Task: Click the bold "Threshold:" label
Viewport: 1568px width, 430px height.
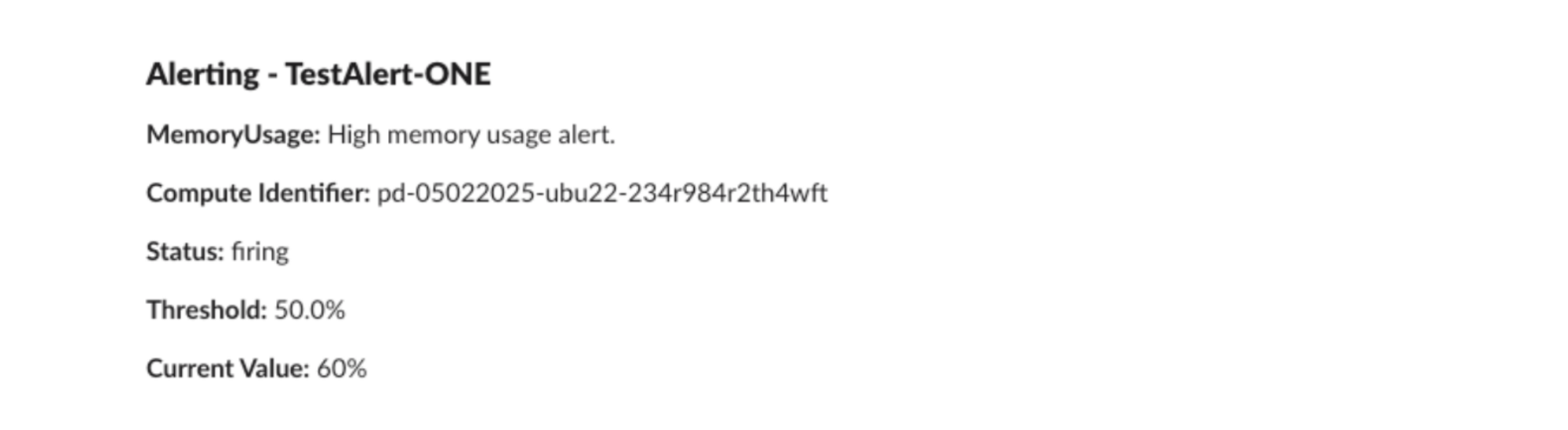Action: pyautogui.click(x=207, y=310)
